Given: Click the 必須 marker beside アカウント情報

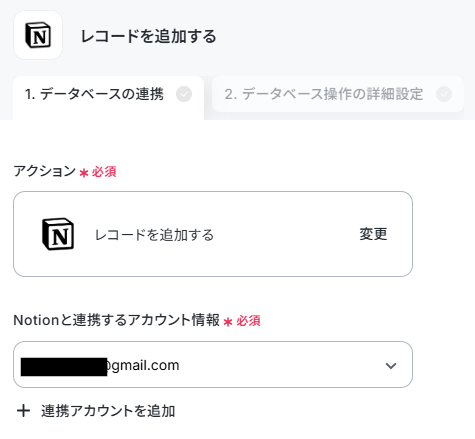Looking at the screenshot, I should point(248,321).
